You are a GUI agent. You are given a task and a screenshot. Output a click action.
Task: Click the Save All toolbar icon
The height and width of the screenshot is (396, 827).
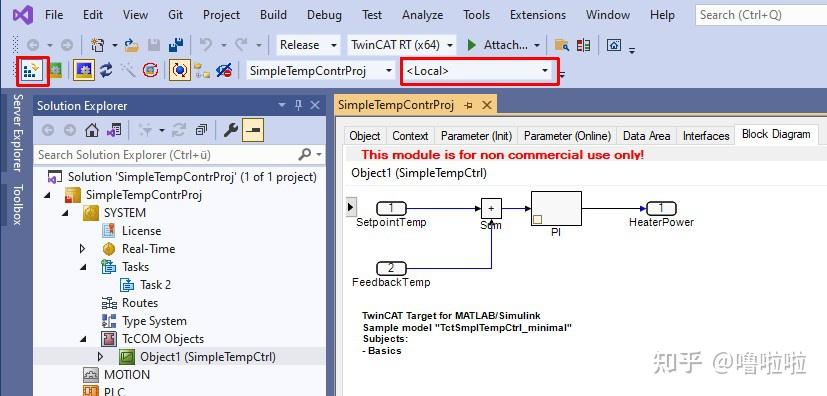click(x=175, y=45)
